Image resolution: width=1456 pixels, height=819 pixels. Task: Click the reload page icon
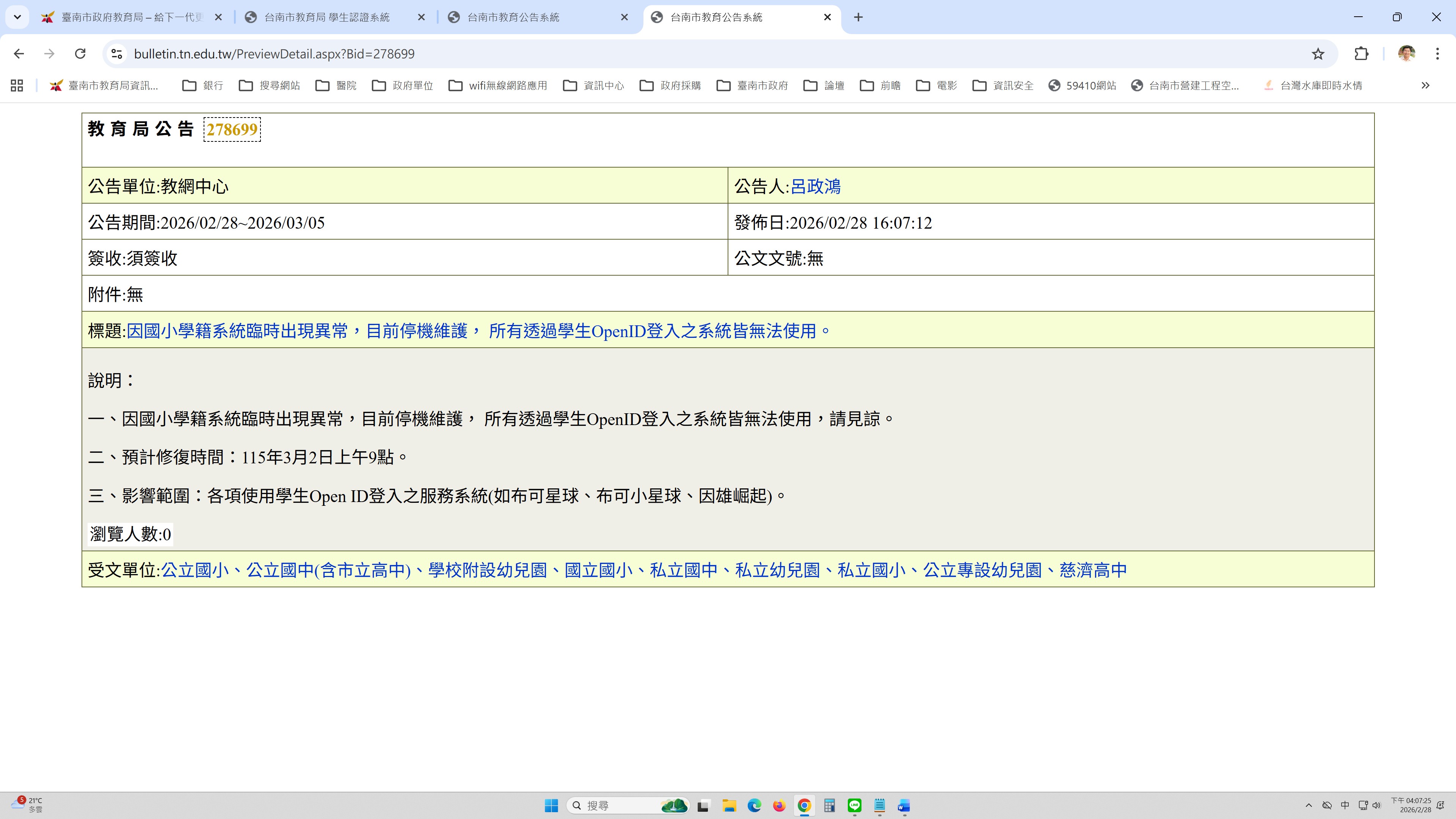[x=80, y=54]
